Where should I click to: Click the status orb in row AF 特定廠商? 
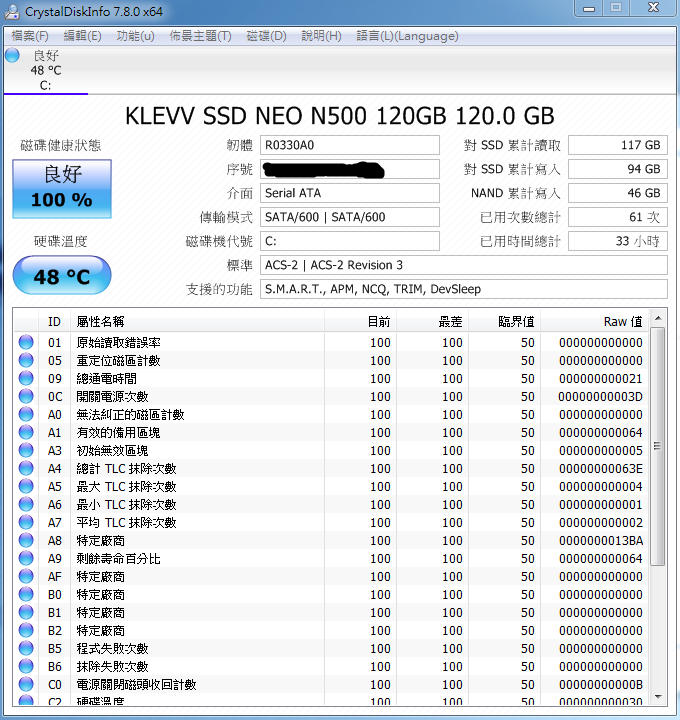pos(26,576)
